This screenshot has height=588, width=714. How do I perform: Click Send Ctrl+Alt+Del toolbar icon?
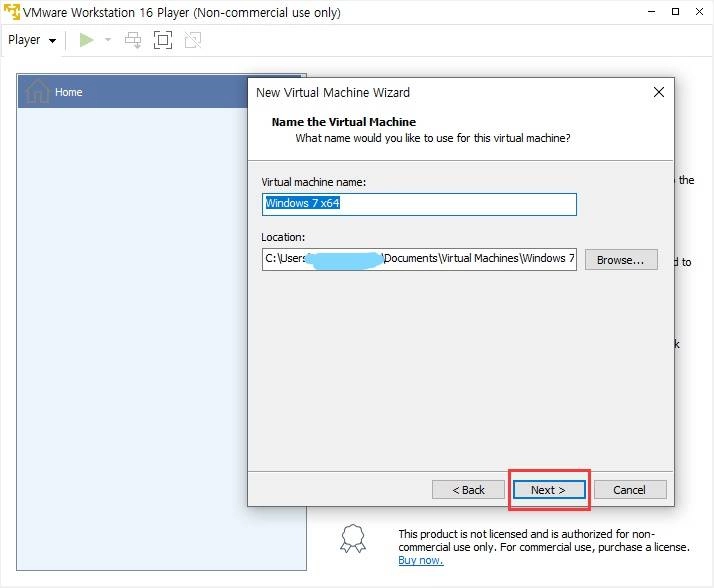(x=133, y=40)
